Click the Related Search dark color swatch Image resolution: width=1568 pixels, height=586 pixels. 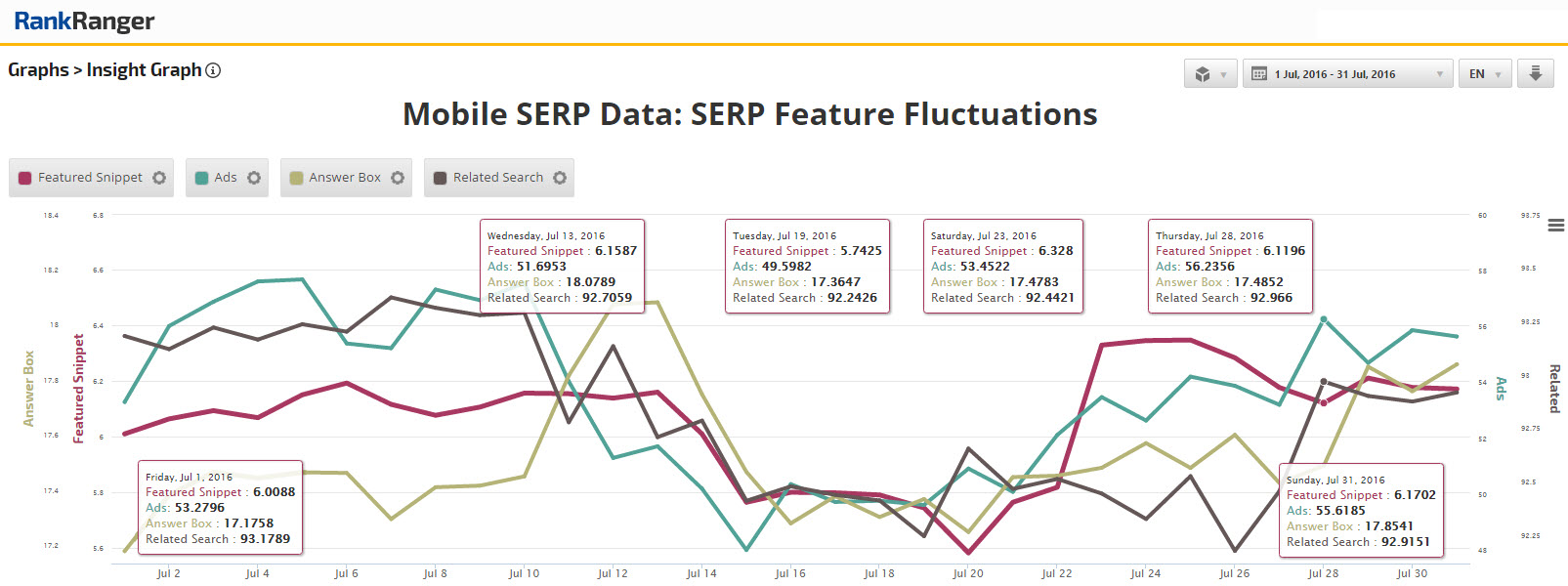[x=440, y=178]
